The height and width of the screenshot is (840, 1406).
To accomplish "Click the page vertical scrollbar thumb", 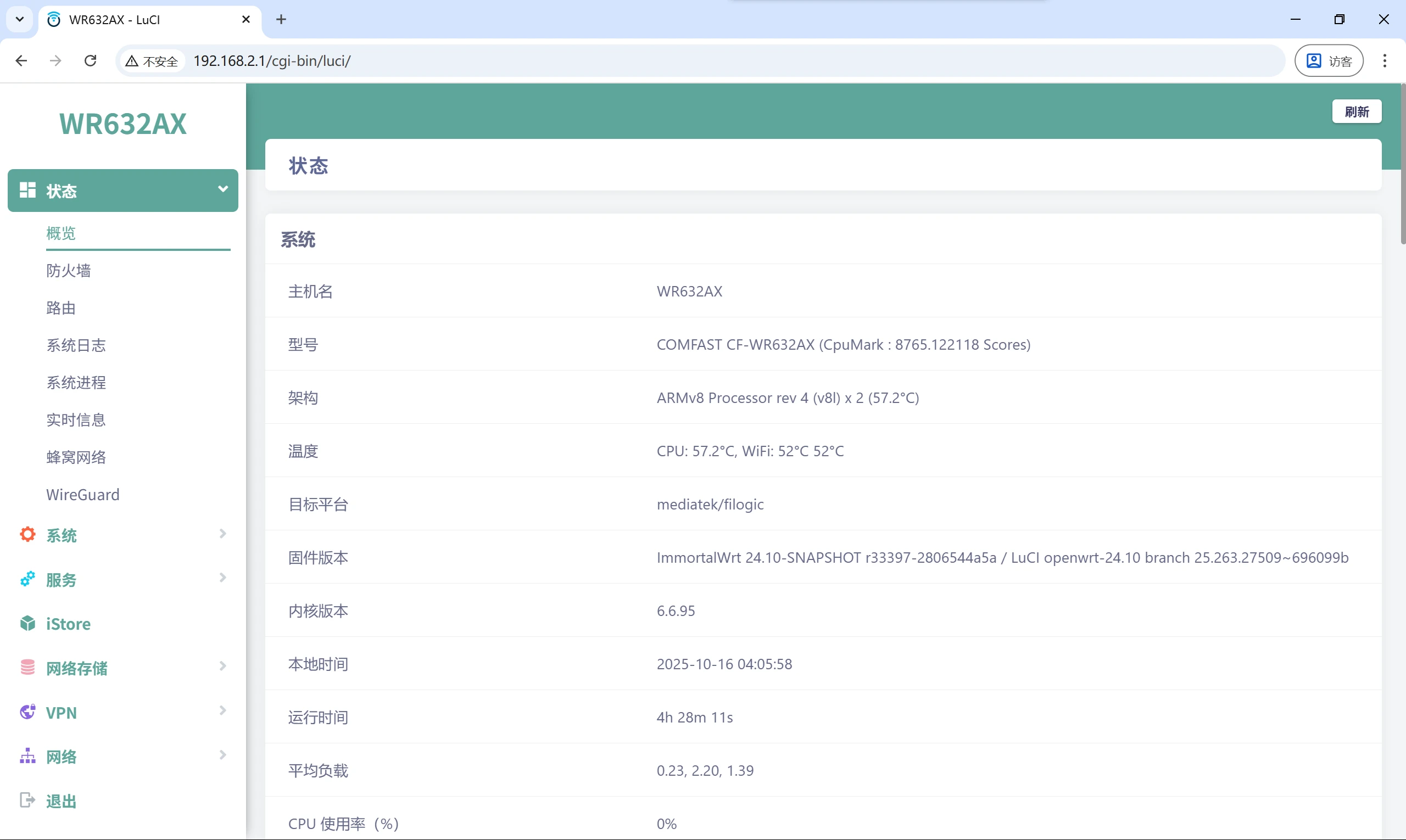I will pyautogui.click(x=1402, y=164).
